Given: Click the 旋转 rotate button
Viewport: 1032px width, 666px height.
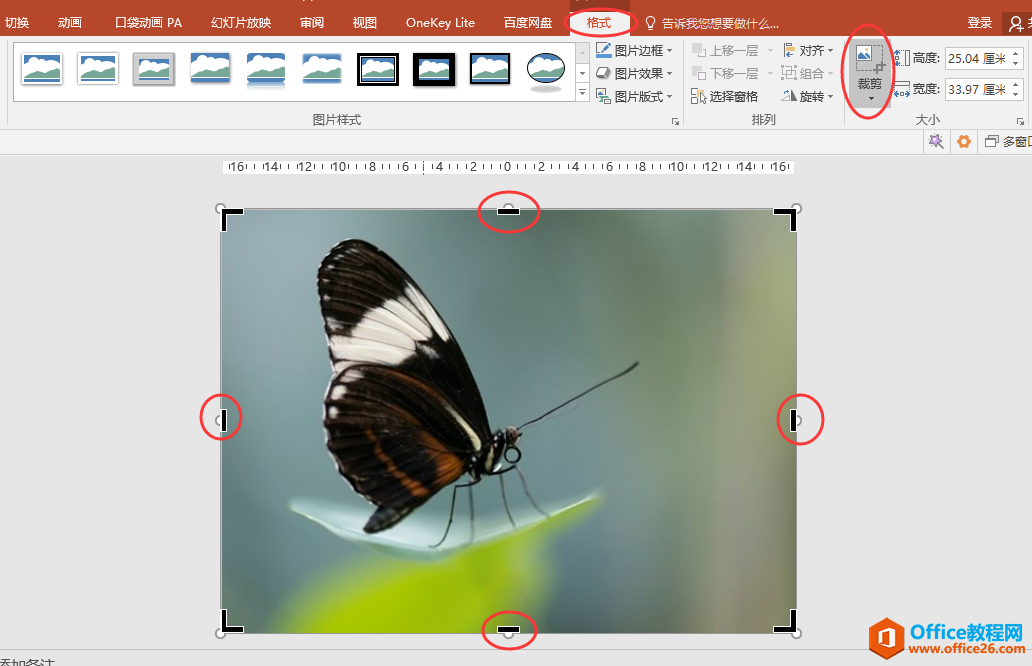Looking at the screenshot, I should point(808,96).
